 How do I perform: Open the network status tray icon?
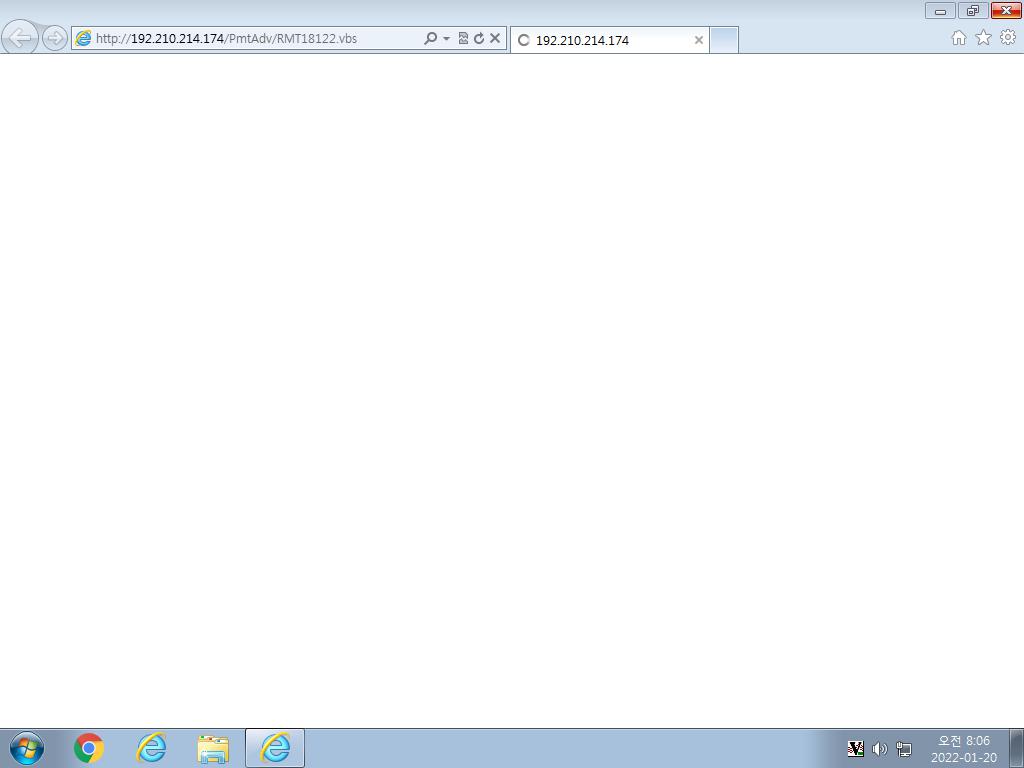click(x=904, y=748)
